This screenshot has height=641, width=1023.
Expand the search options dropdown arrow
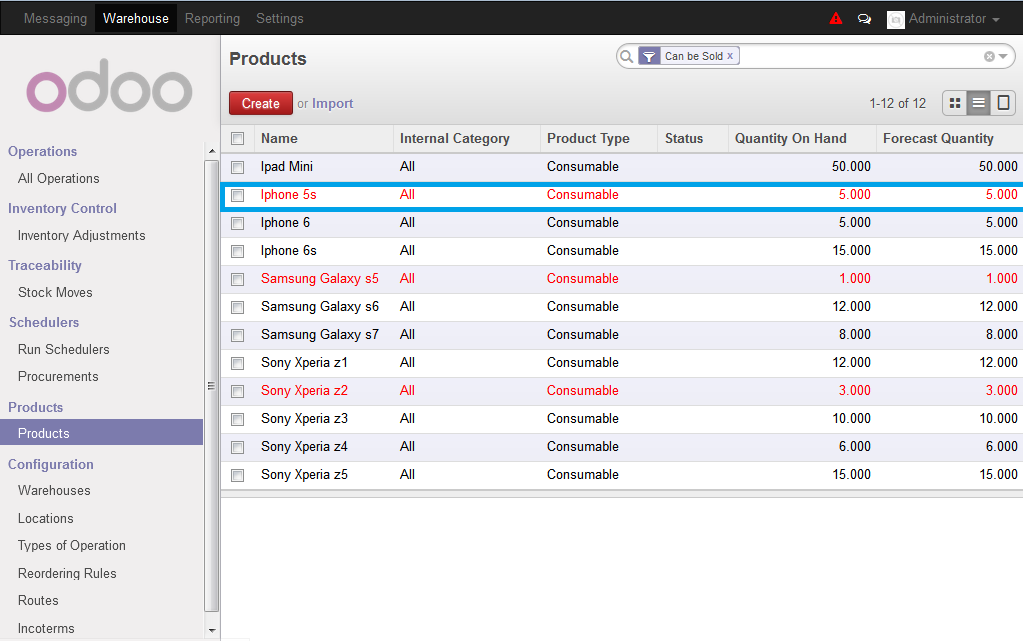point(1003,57)
